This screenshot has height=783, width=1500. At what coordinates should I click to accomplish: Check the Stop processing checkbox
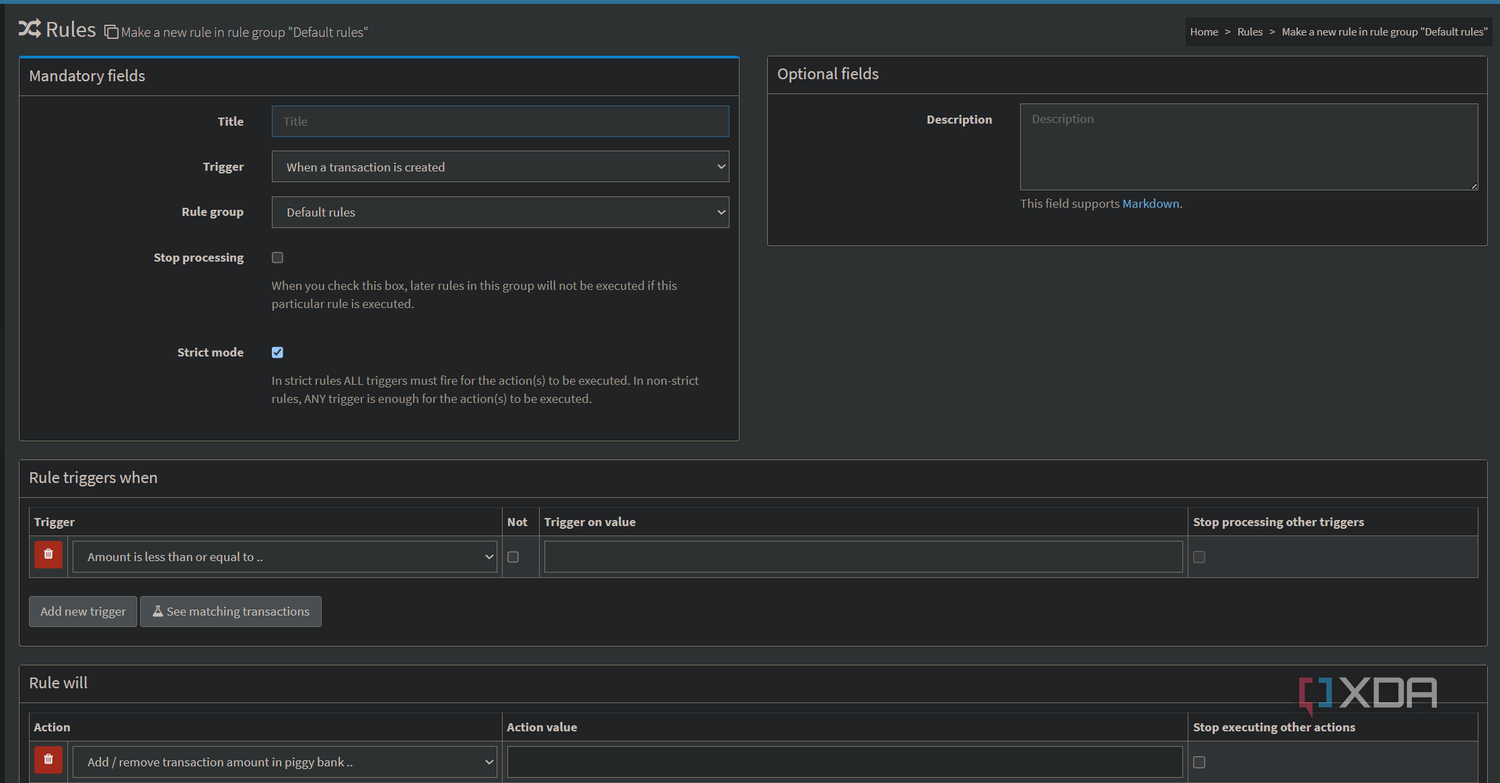(277, 258)
